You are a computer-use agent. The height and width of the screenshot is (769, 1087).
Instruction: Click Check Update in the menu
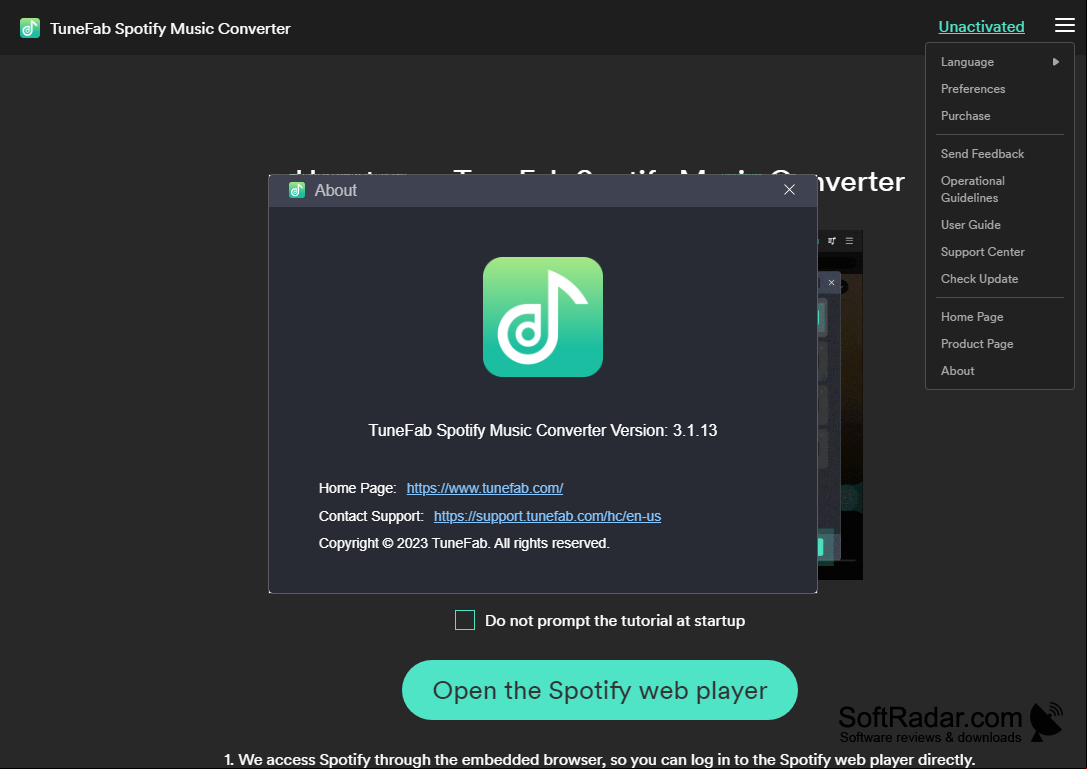(1000, 279)
